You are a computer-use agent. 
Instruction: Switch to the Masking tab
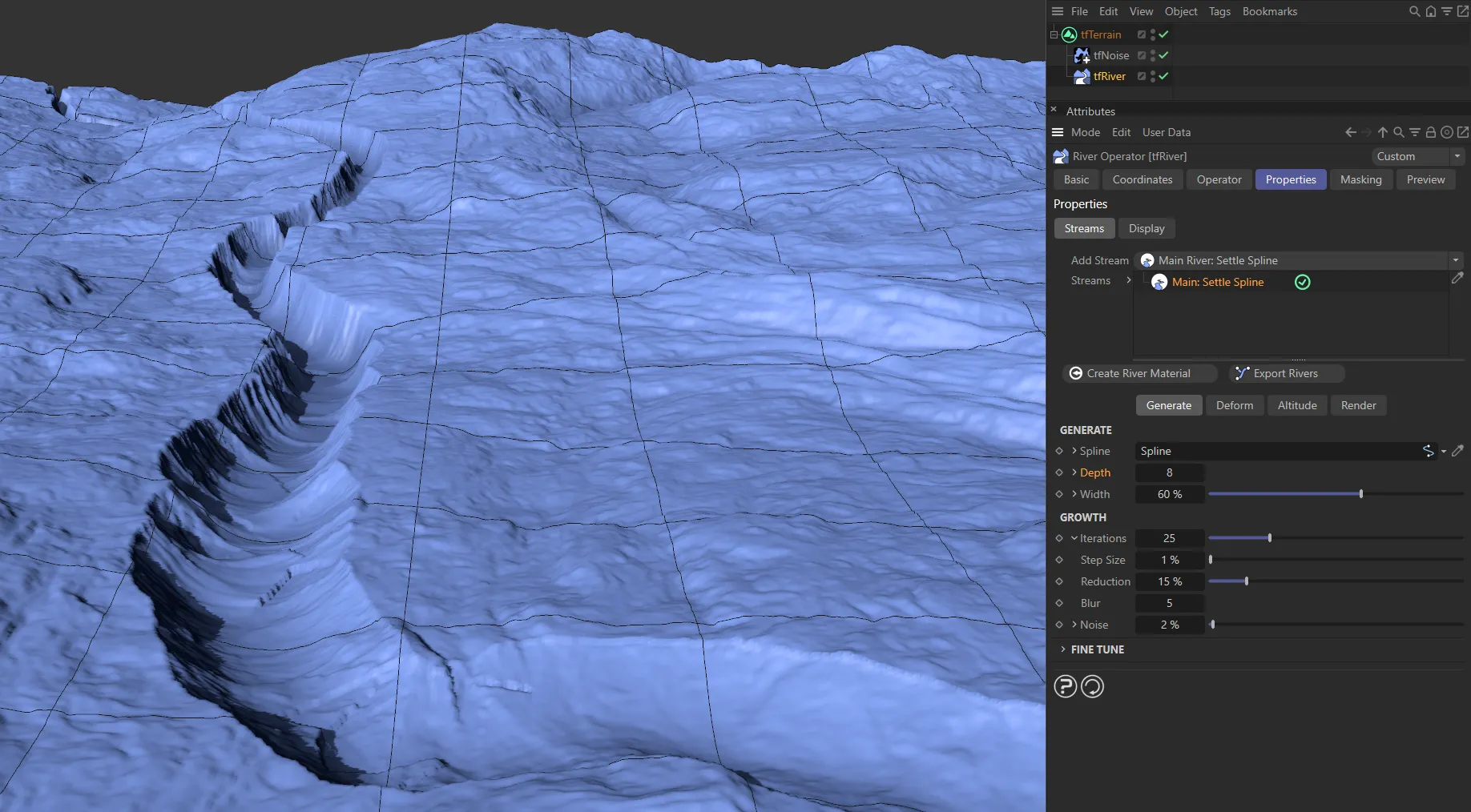pos(1360,180)
